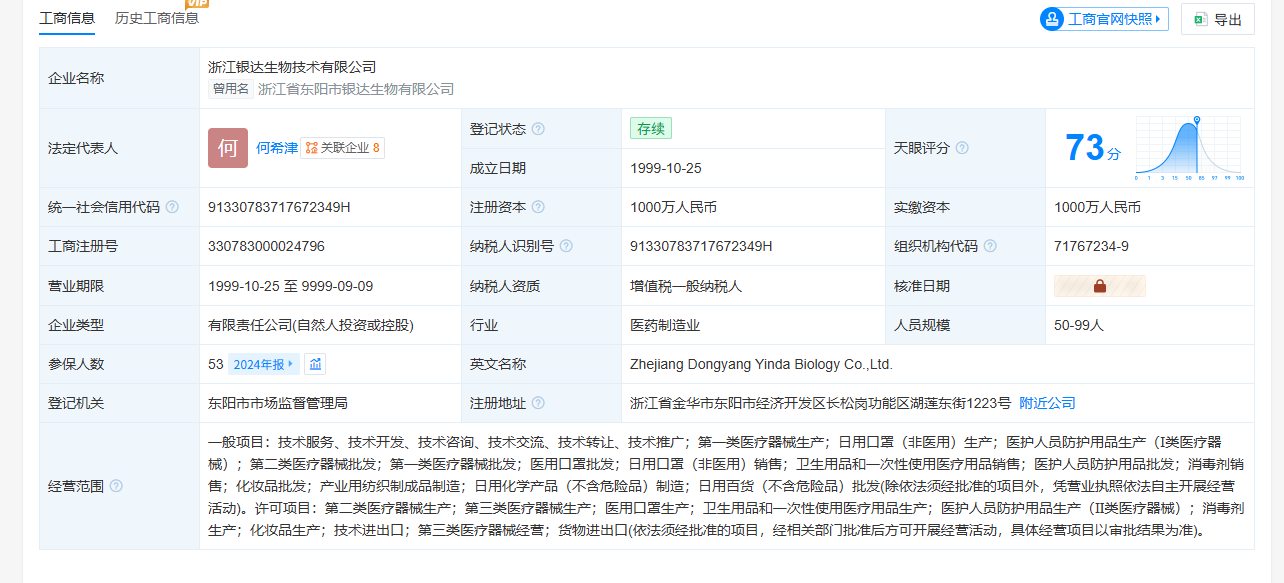
Task: Click the Excel icon in 导出 button
Action: (1200, 19)
